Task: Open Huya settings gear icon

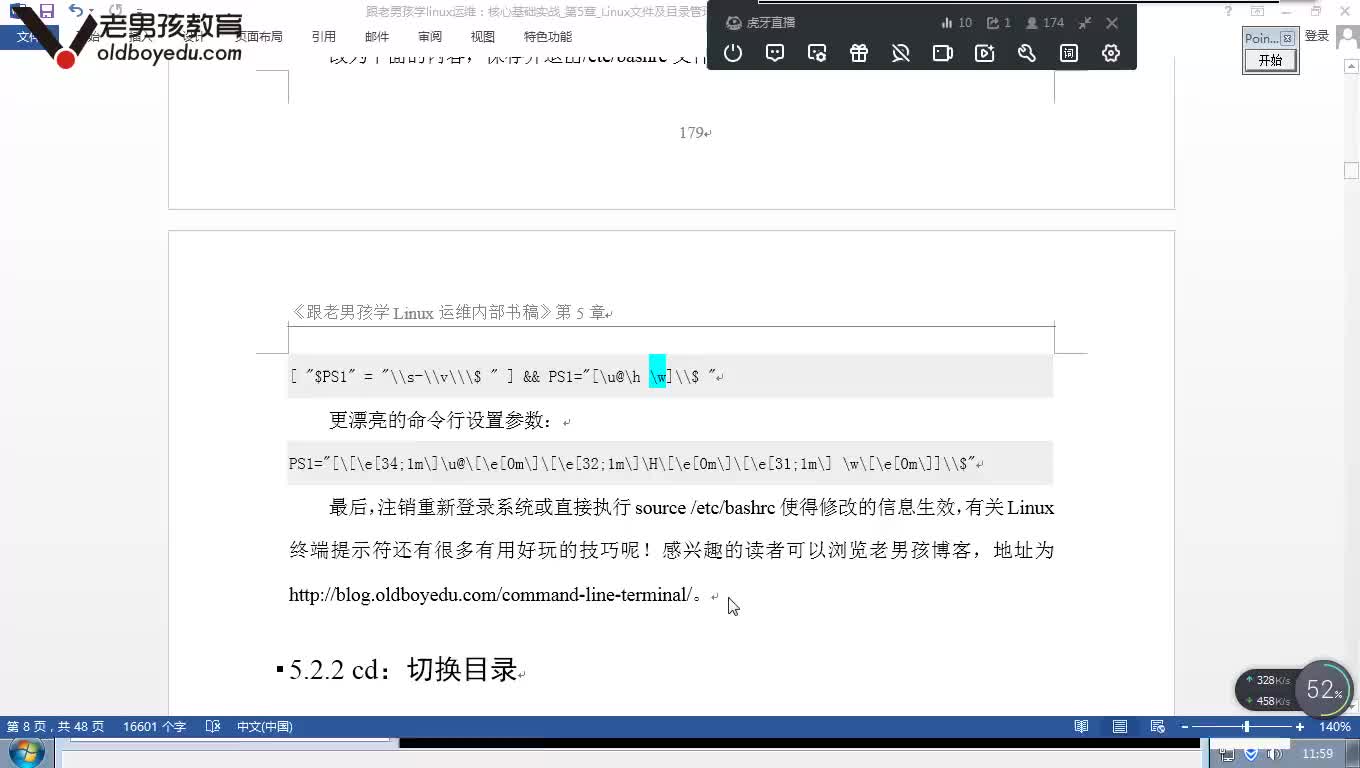Action: [1111, 54]
